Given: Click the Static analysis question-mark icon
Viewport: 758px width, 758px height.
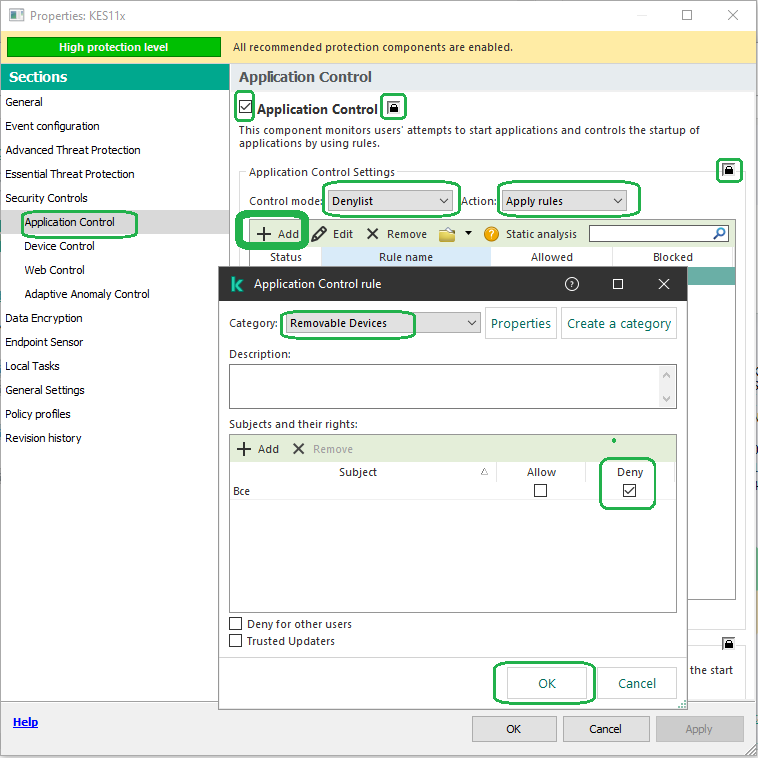Looking at the screenshot, I should [491, 234].
